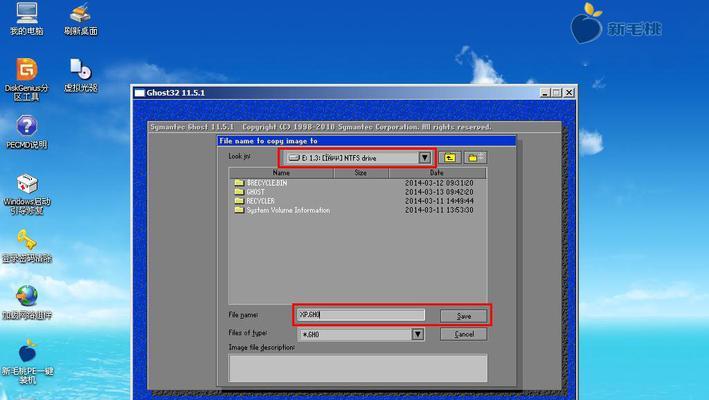Open the Look in drive dropdown

(x=358, y=158)
